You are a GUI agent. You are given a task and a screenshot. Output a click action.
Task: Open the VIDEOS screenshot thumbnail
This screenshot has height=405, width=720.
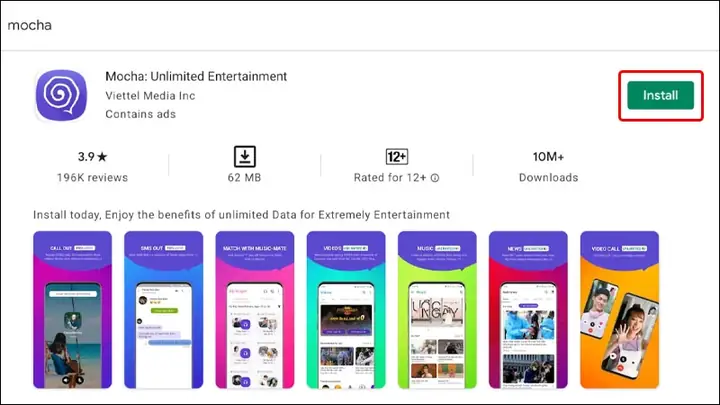[346, 309]
